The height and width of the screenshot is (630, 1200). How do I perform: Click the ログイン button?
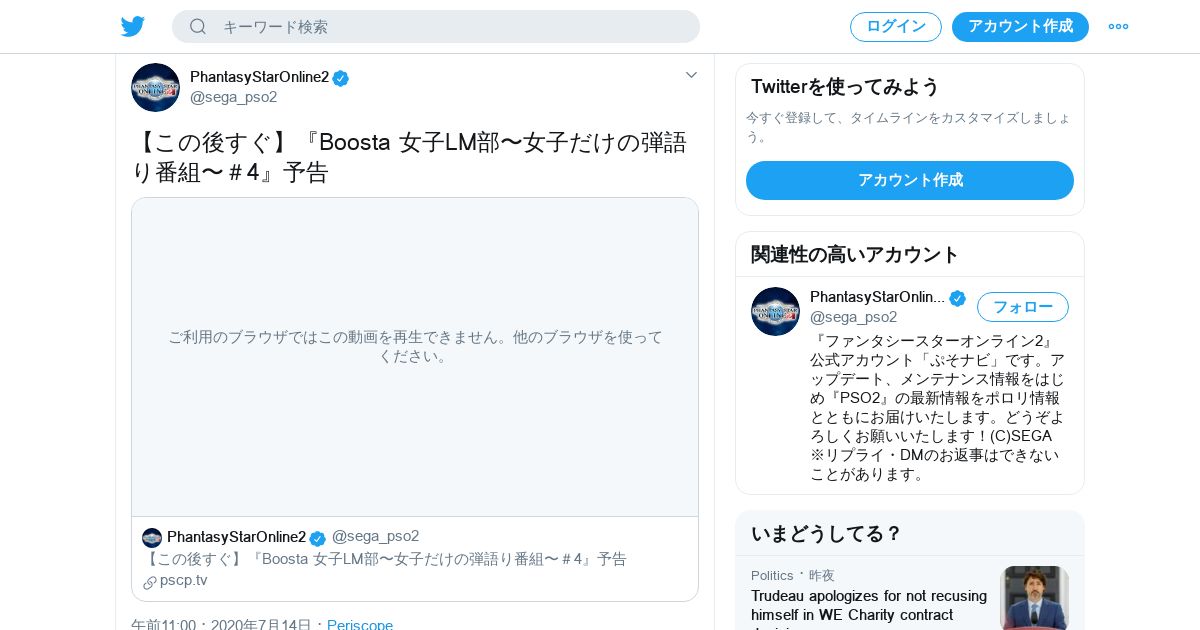(x=896, y=27)
